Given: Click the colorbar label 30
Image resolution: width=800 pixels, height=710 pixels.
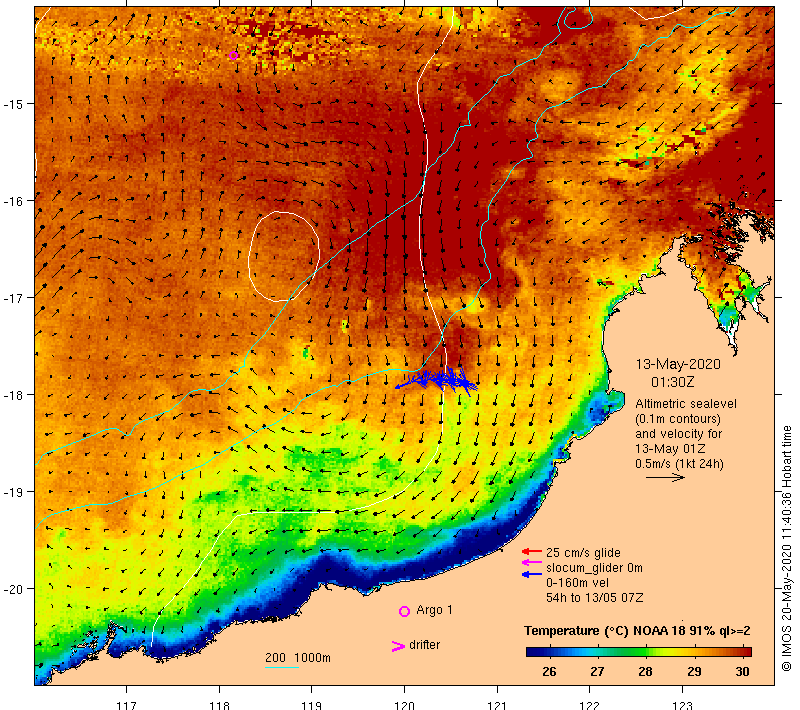Looking at the screenshot, I should 743,672.
